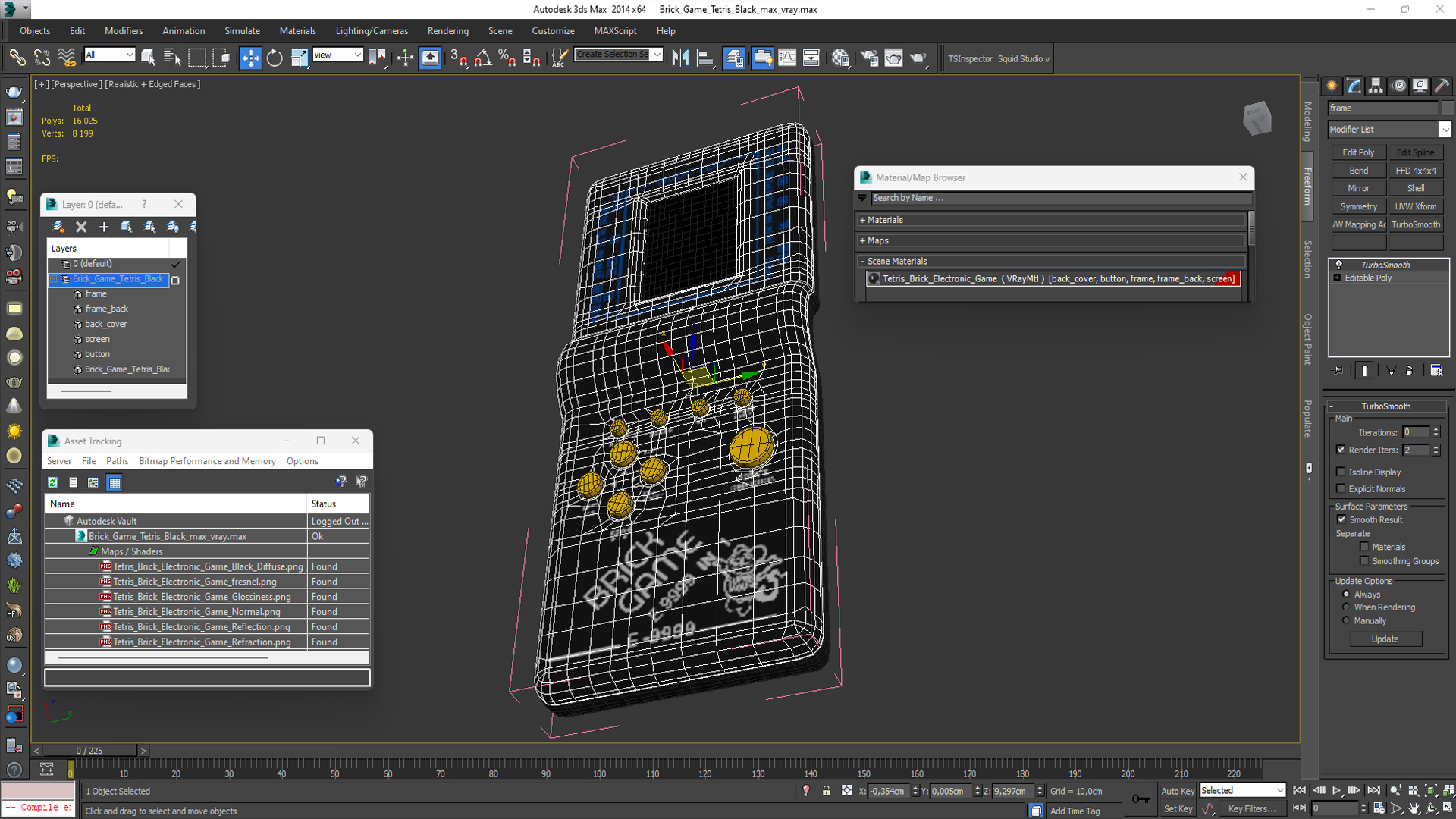Open the Material Editor icon
This screenshot has width=1456, height=819.
point(840,58)
